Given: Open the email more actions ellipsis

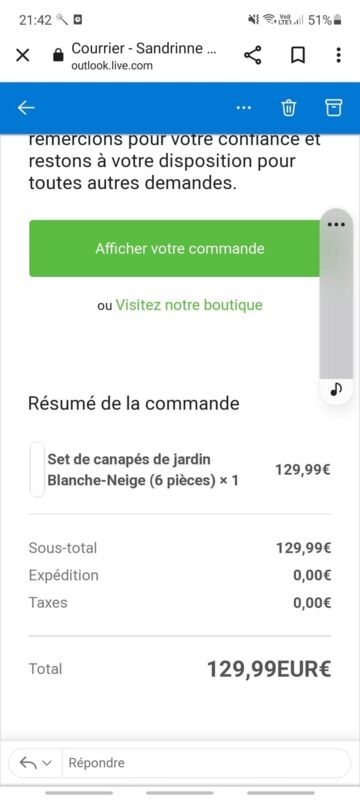Looking at the screenshot, I should pos(244,108).
